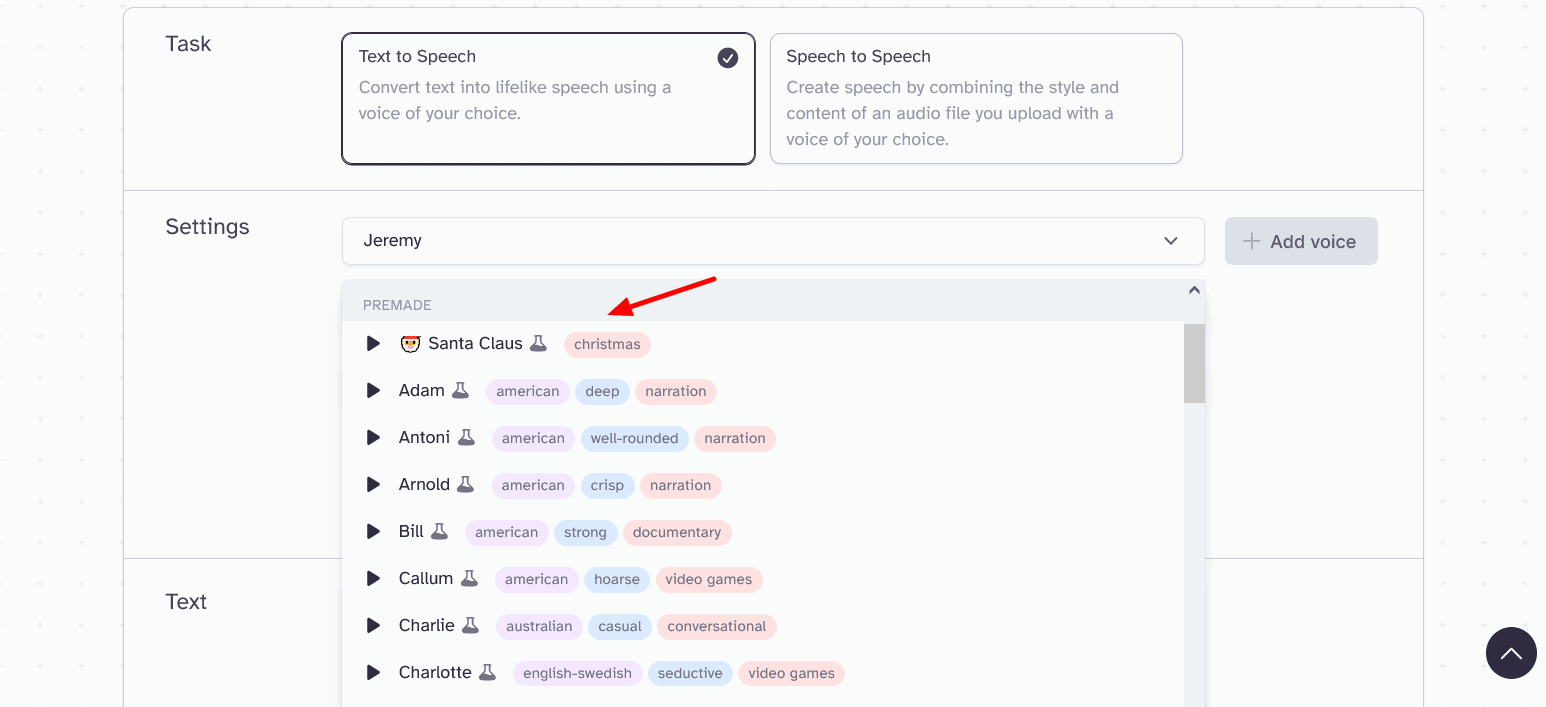This screenshot has height=707, width=1546.
Task: Preview the Antoni voice
Action: (x=373, y=438)
